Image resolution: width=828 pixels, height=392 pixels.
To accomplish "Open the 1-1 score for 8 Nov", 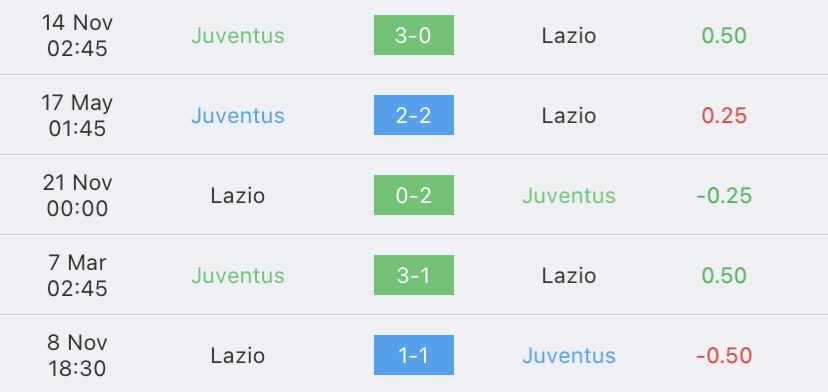I will tap(413, 355).
